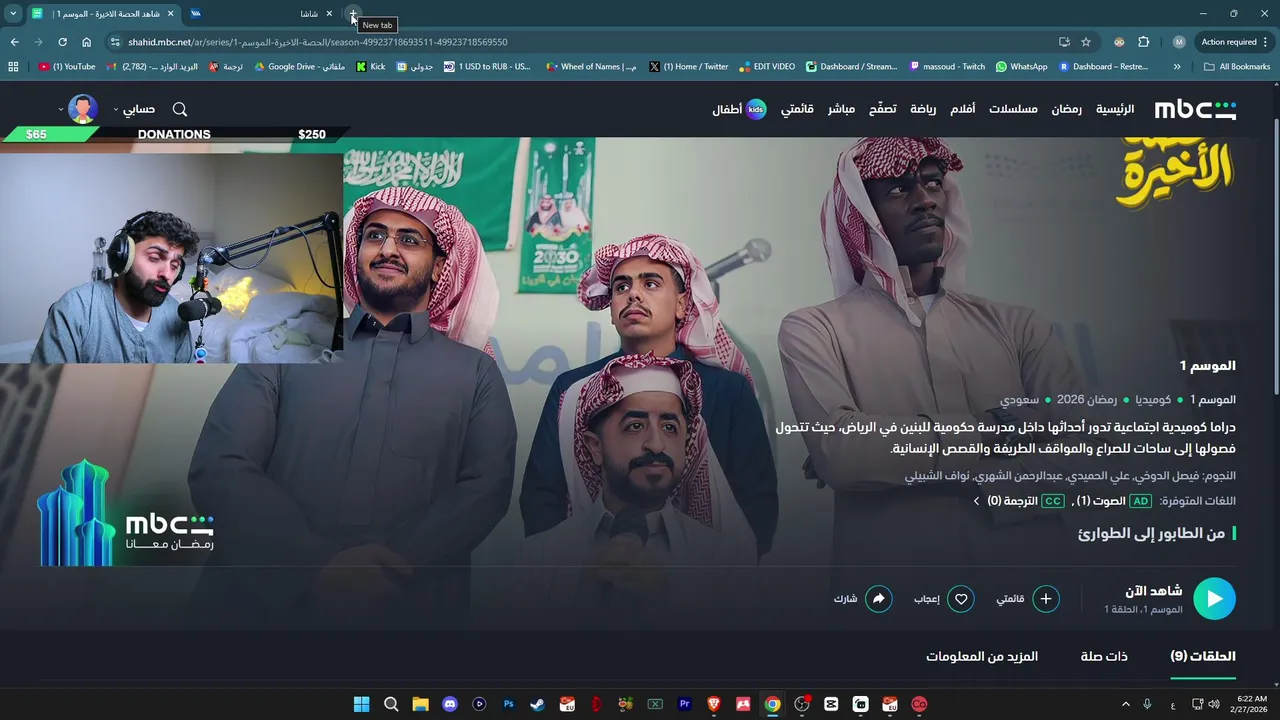The image size is (1280, 720).
Task: Open the Sports (رياضة) menu item
Action: point(923,109)
